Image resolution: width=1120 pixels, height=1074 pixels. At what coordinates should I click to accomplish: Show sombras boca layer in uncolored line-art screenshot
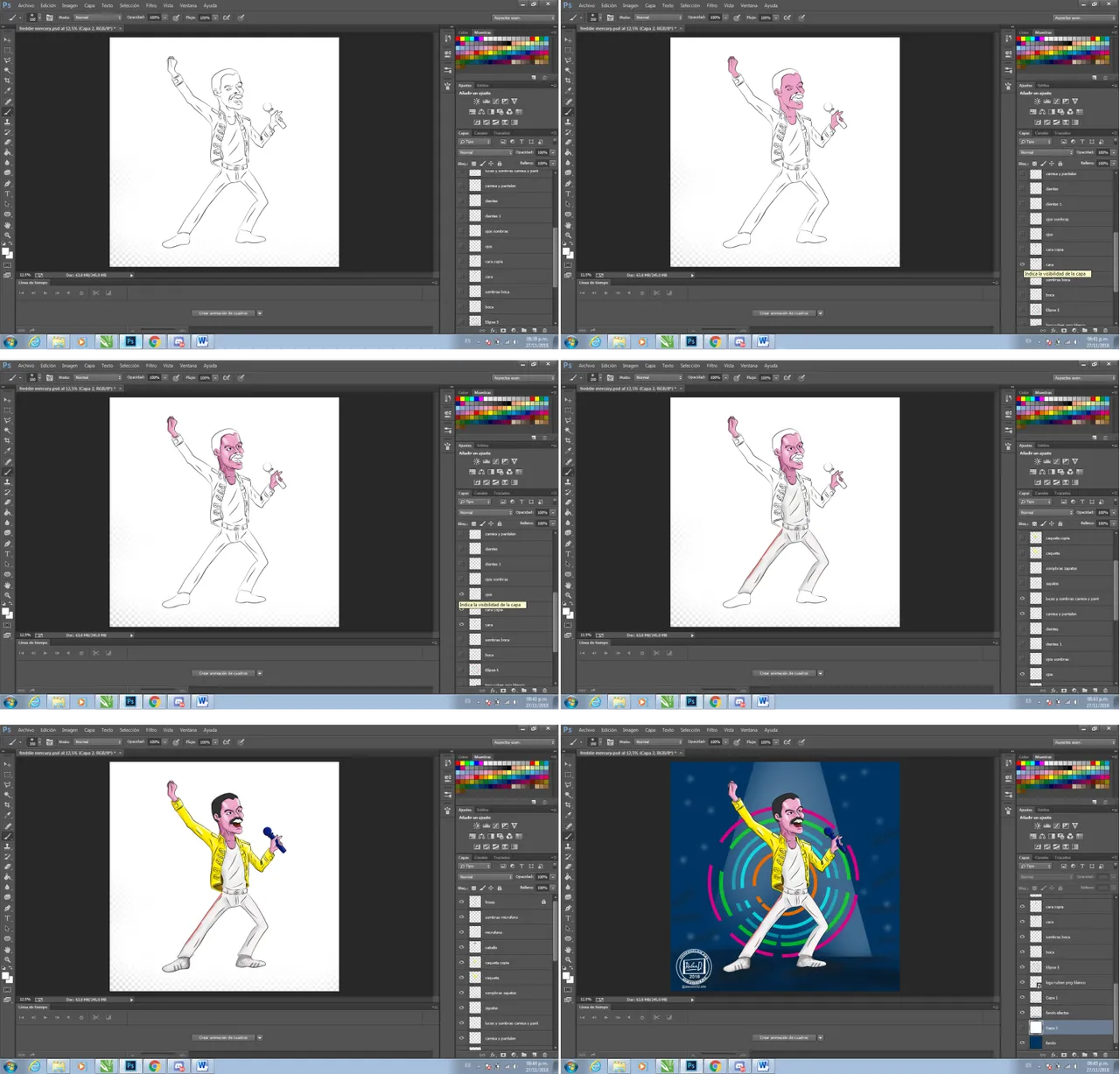coord(462,291)
